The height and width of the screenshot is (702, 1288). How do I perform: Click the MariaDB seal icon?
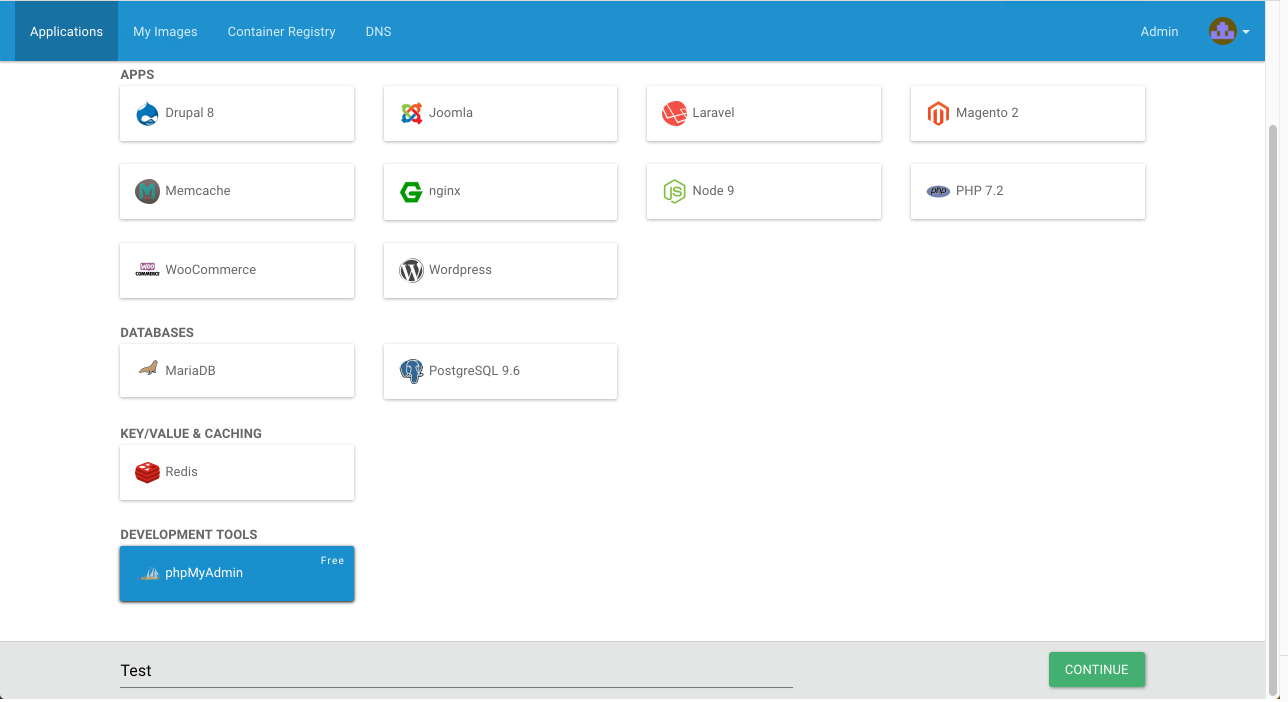pos(147,369)
